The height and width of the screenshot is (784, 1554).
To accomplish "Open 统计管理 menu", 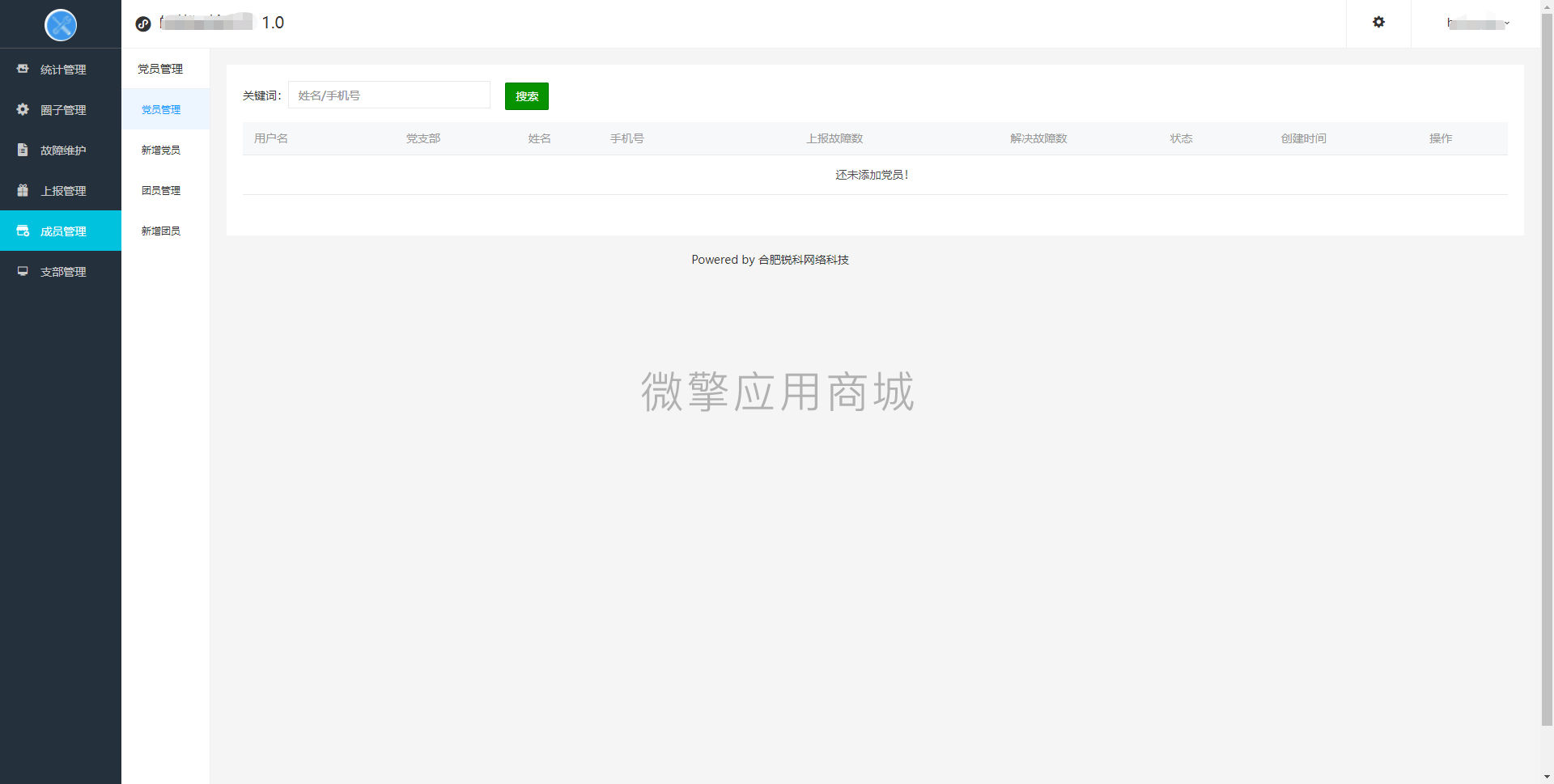I will (x=61, y=69).
